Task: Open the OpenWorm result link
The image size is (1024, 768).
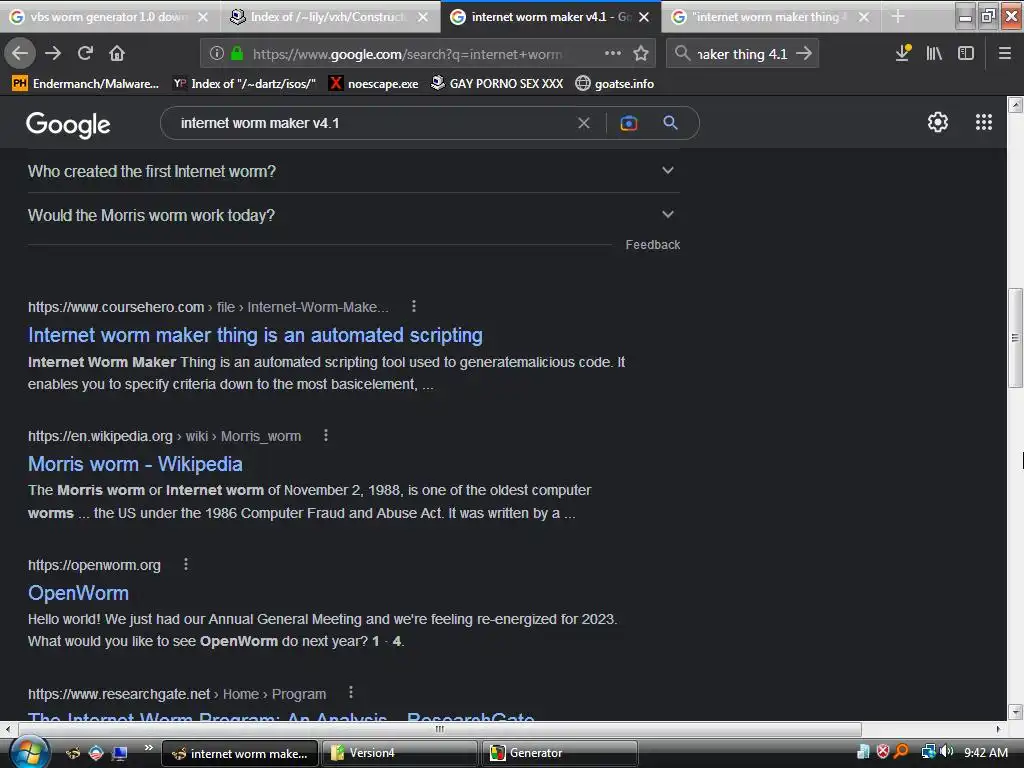Action: click(78, 593)
